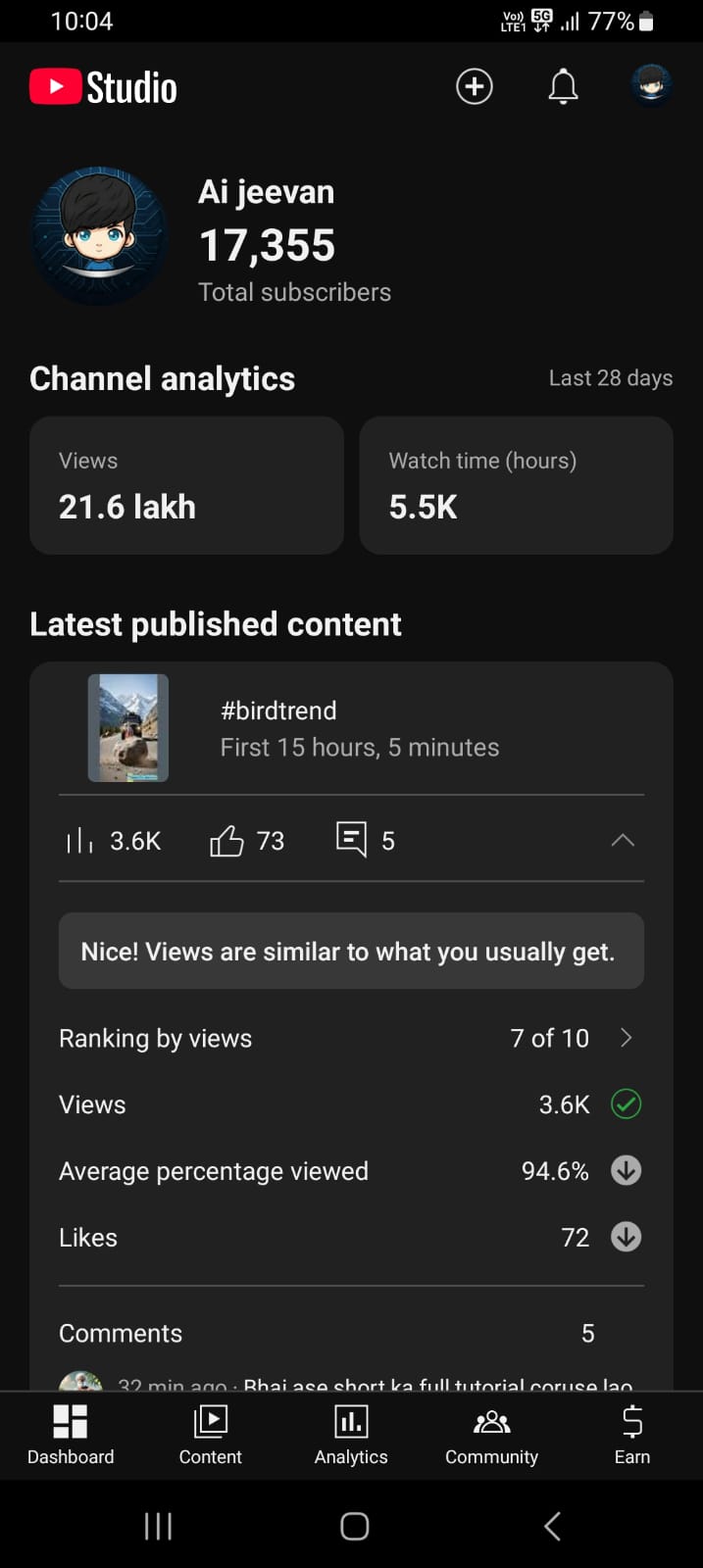Viewport: 703px width, 1568px height.
Task: Tap the Likes down-arrow indicator
Action: (626, 1237)
